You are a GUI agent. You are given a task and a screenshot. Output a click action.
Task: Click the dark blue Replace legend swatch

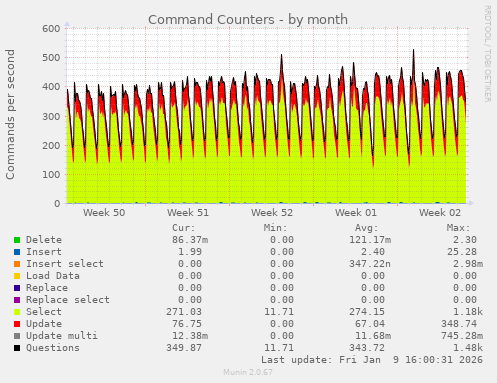click(x=17, y=288)
